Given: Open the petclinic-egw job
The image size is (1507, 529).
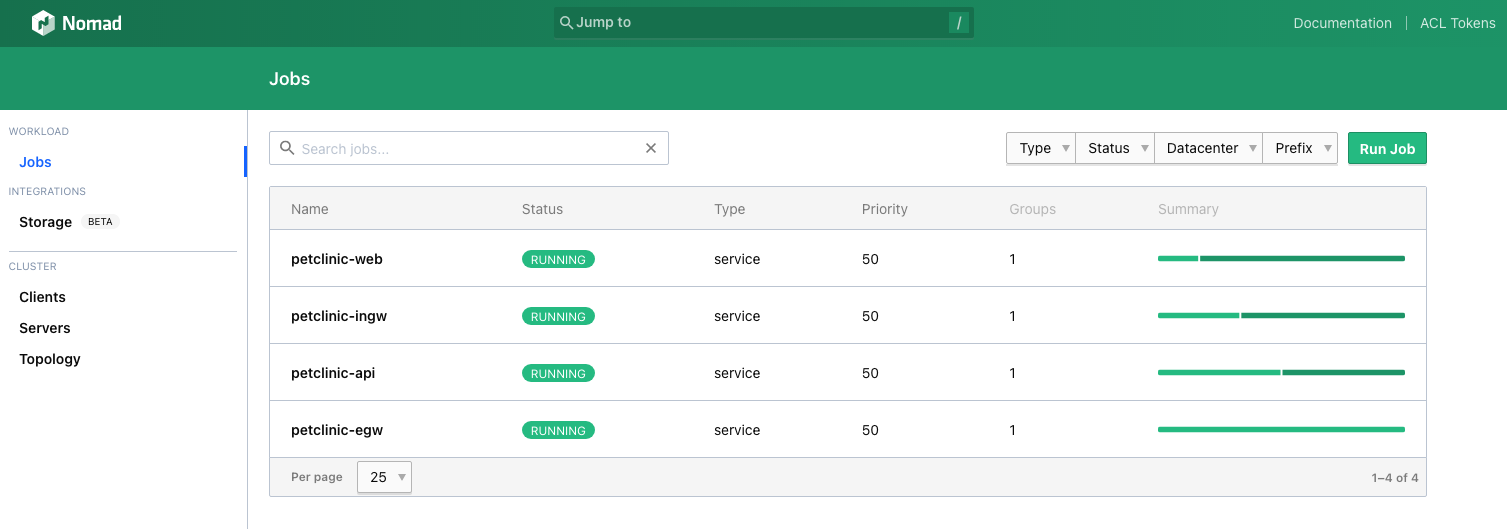Looking at the screenshot, I should pos(337,430).
